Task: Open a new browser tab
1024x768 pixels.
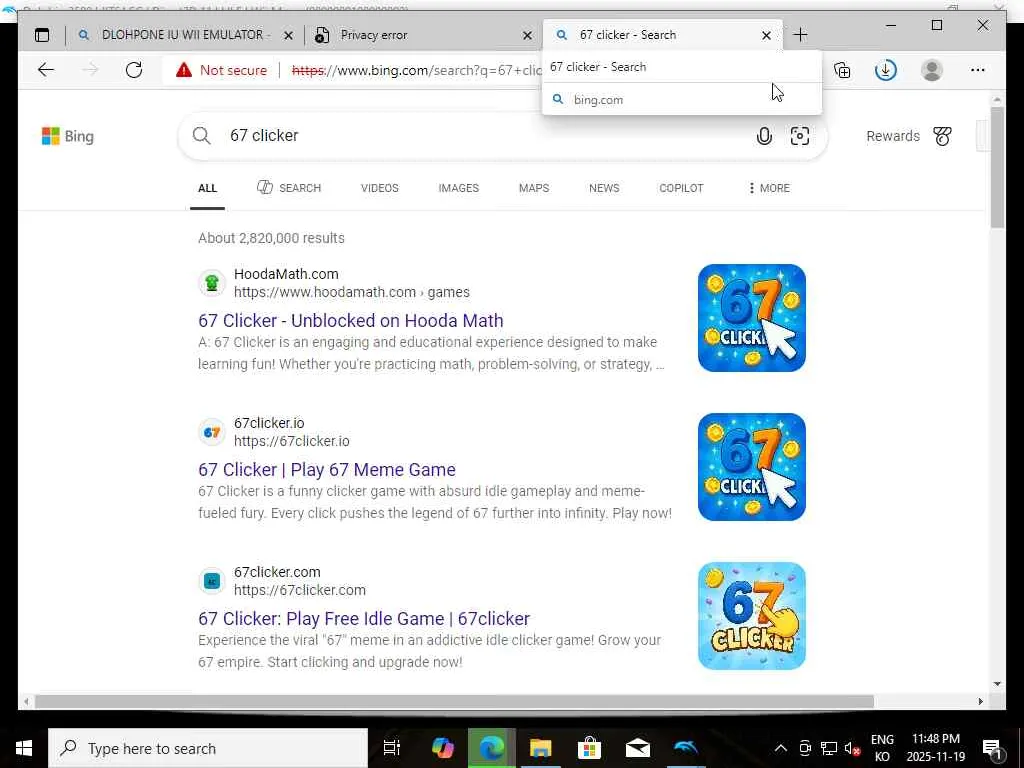Action: click(800, 35)
